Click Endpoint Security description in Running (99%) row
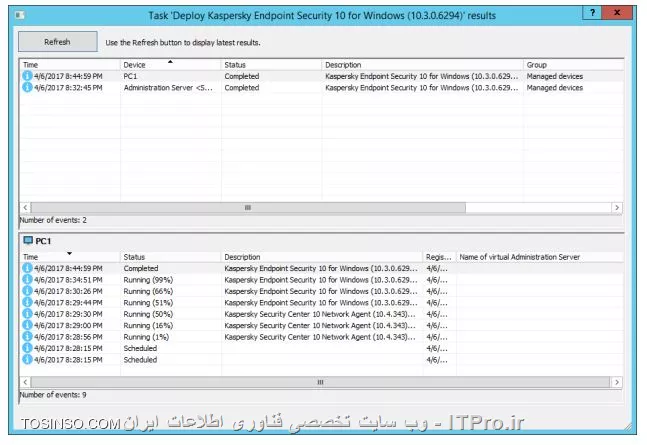 click(x=321, y=280)
